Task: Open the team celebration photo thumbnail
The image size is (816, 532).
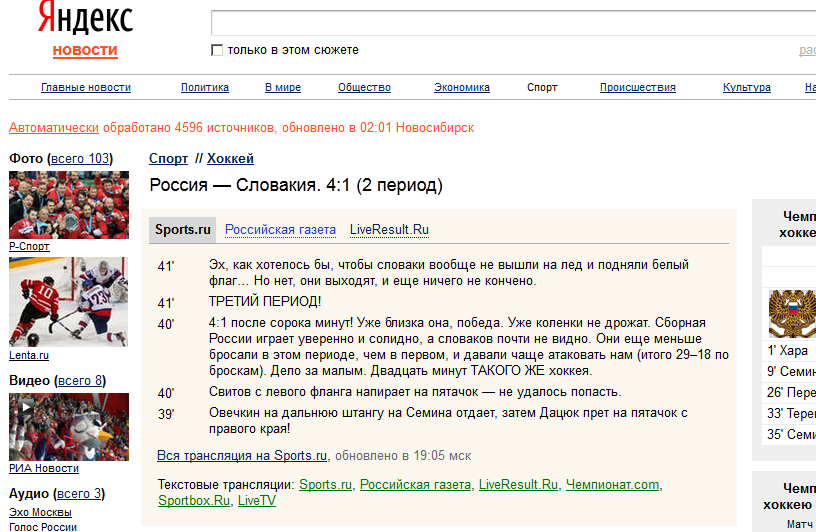Action: pos(69,205)
